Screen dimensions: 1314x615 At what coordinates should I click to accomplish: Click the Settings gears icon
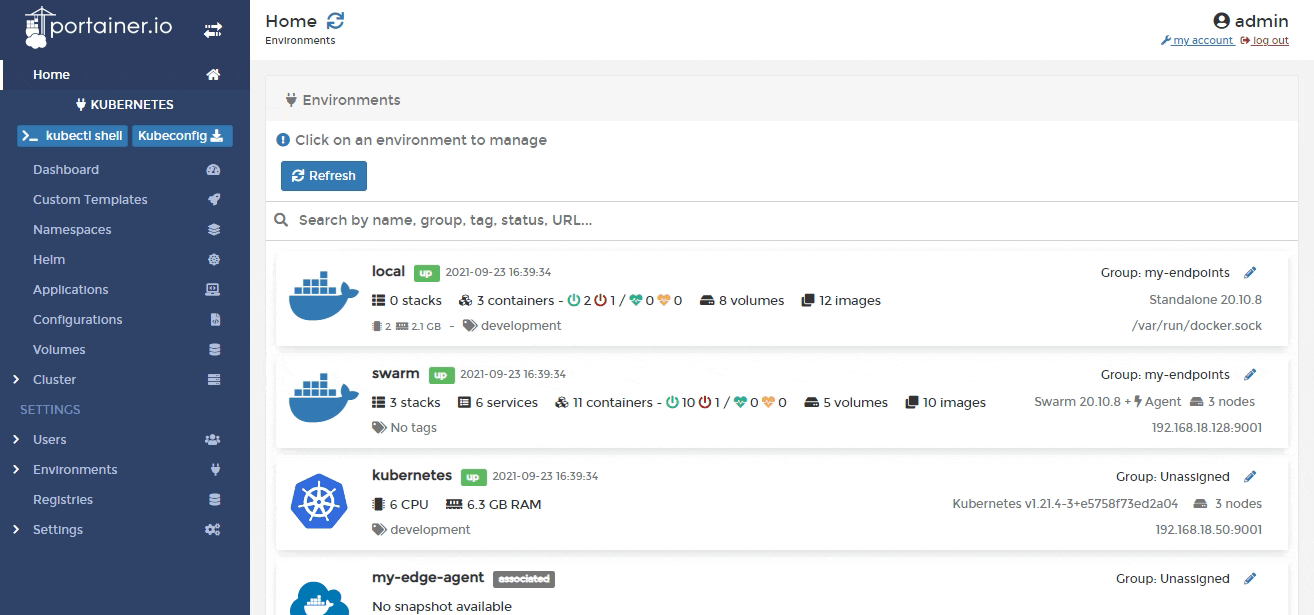point(212,530)
